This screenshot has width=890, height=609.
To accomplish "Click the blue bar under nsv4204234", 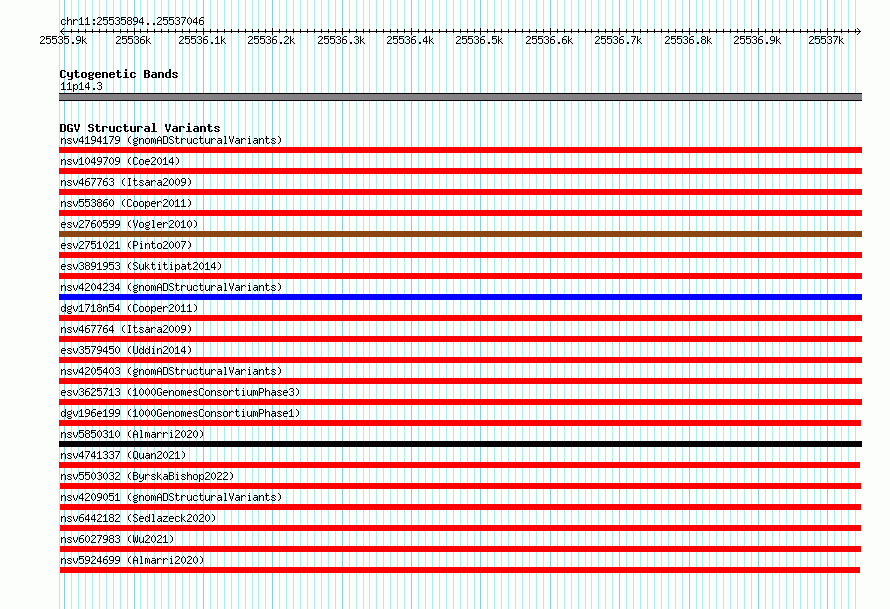I will pyautogui.click(x=460, y=297).
